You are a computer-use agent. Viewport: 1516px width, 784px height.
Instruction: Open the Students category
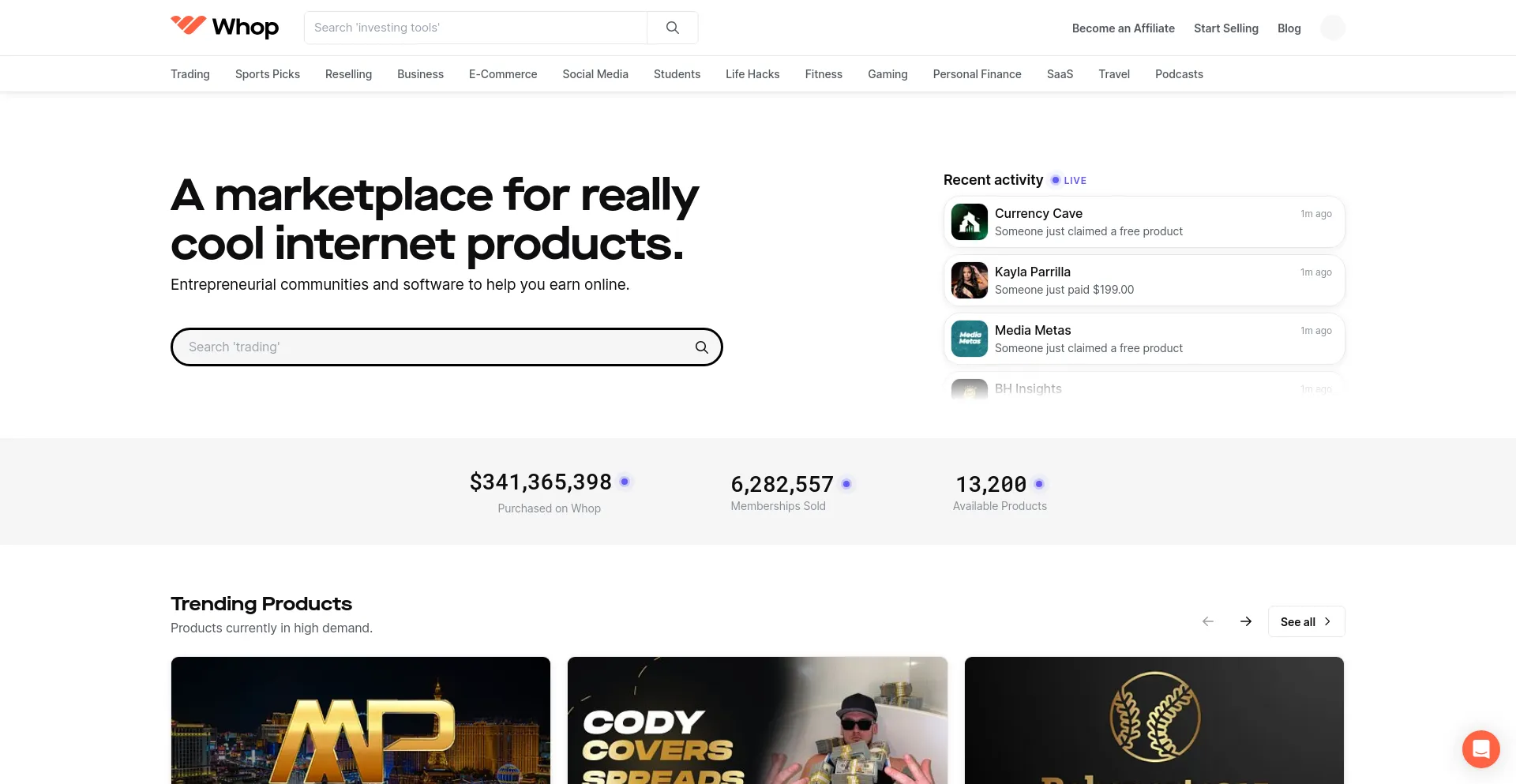[x=677, y=74]
